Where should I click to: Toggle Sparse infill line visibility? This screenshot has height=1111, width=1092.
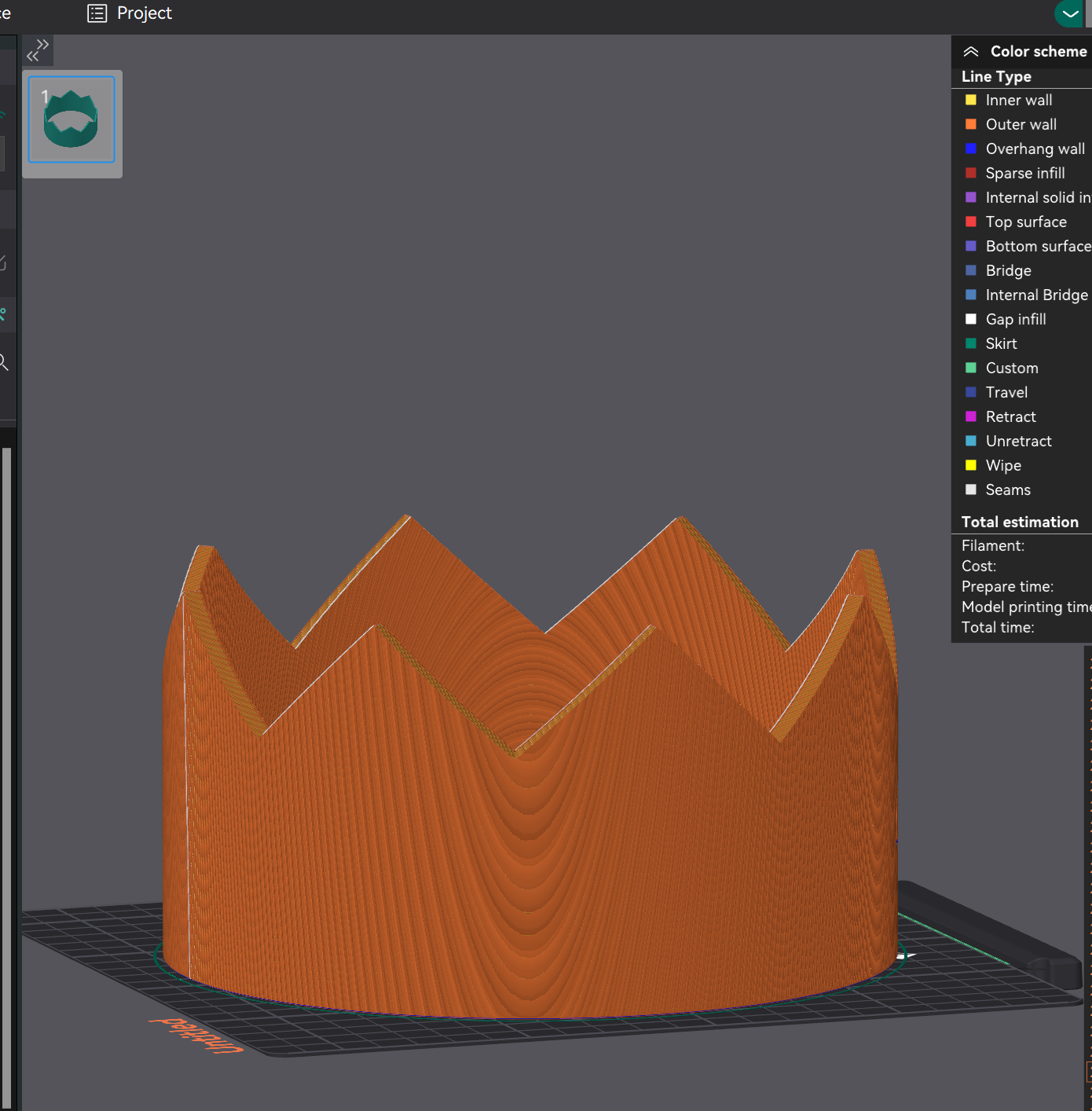(1015, 174)
